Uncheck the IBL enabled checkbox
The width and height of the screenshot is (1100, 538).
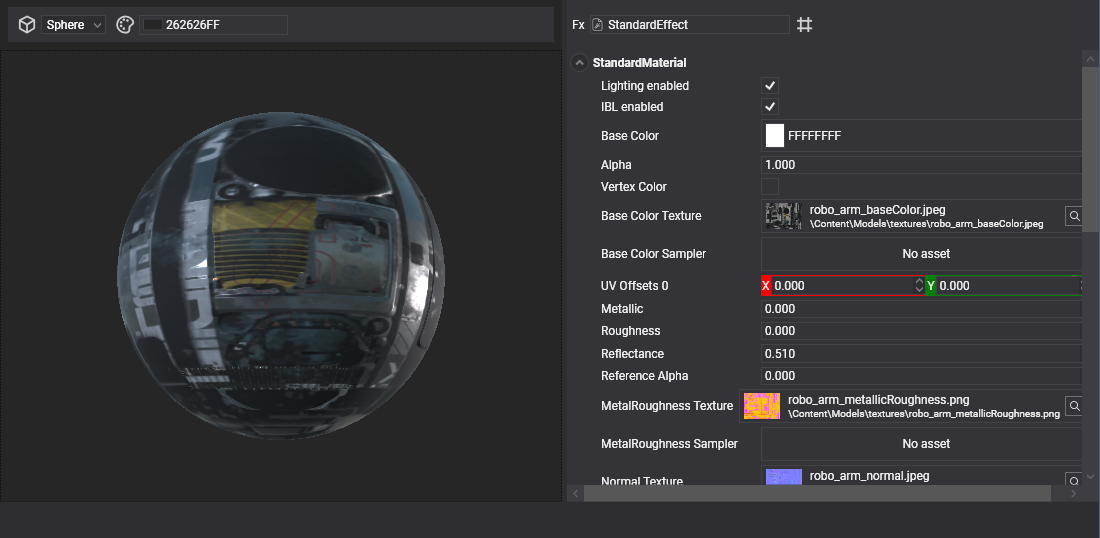click(770, 107)
